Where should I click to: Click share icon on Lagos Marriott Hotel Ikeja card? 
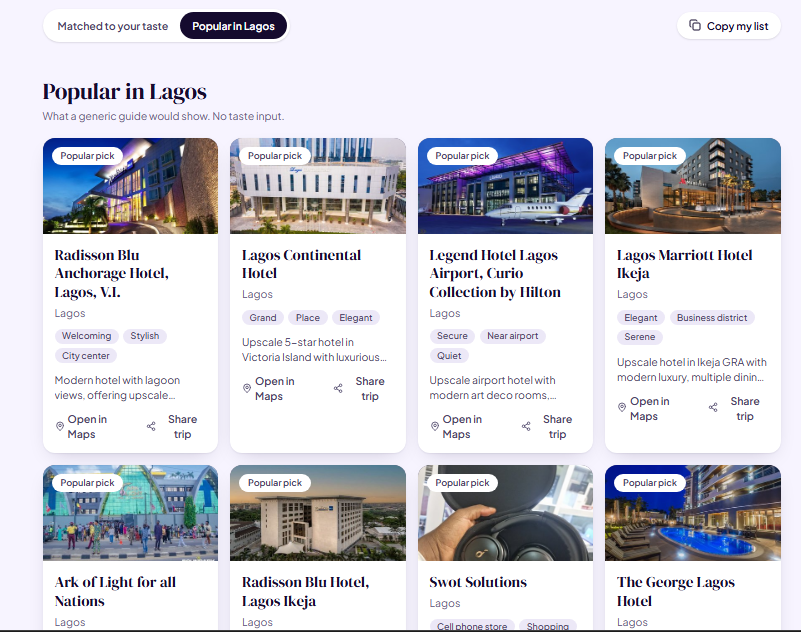[713, 407]
